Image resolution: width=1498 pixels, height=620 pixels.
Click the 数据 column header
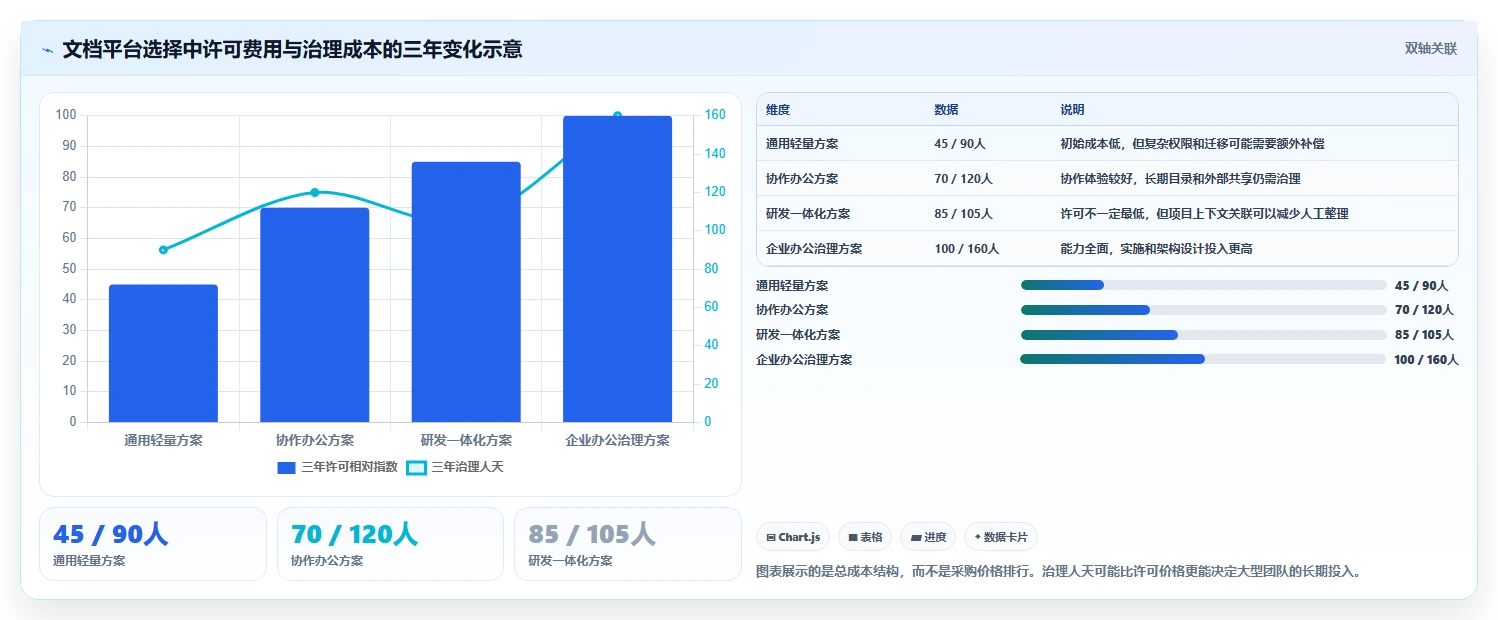pyautogui.click(x=946, y=110)
